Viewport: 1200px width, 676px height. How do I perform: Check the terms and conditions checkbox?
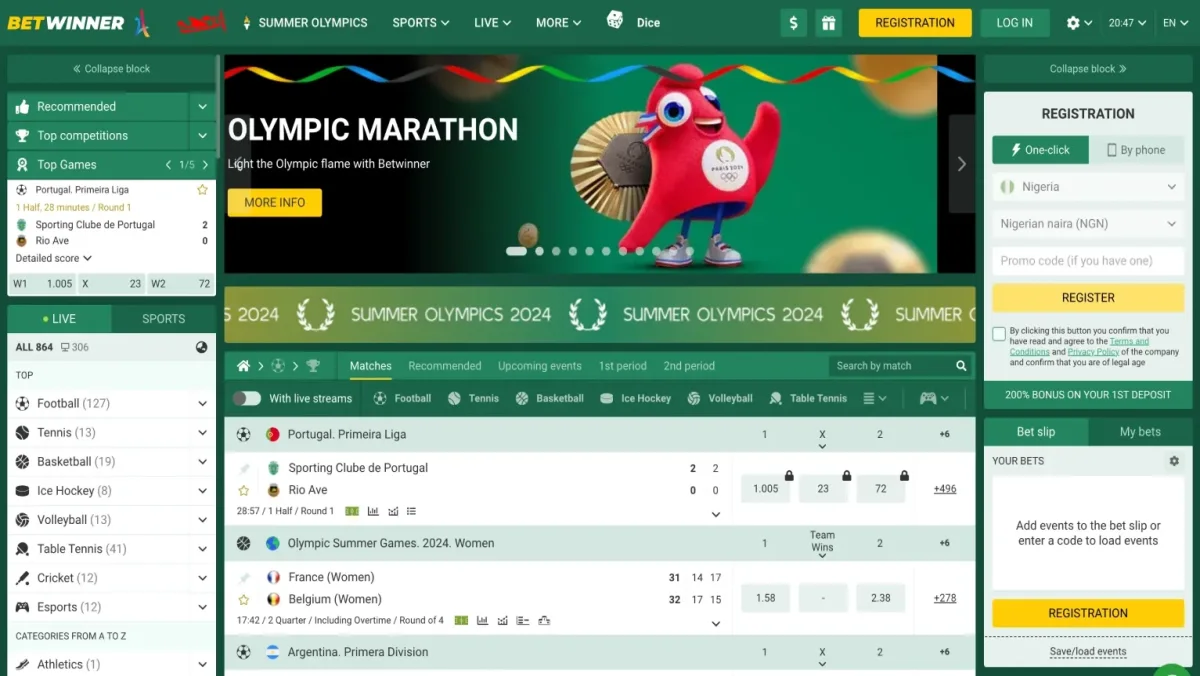pos(999,334)
